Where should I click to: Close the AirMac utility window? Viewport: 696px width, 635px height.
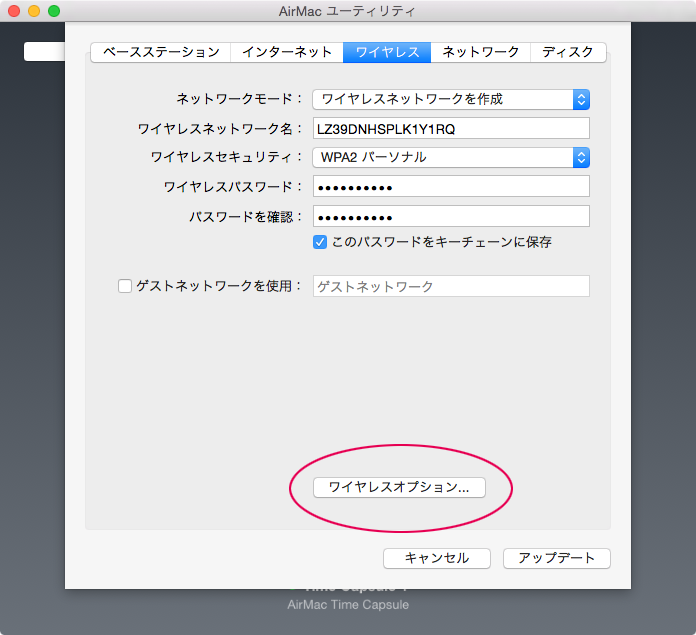(x=14, y=11)
